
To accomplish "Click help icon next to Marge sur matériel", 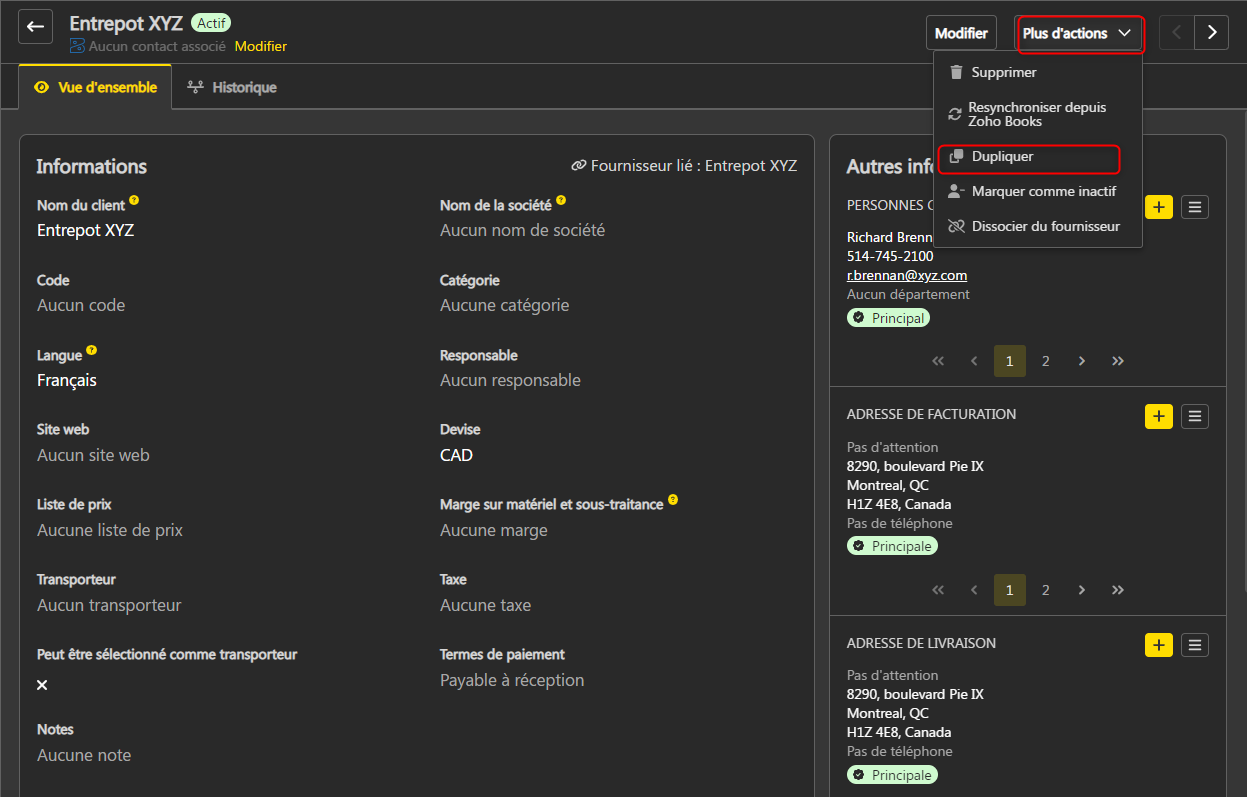I will (x=673, y=500).
